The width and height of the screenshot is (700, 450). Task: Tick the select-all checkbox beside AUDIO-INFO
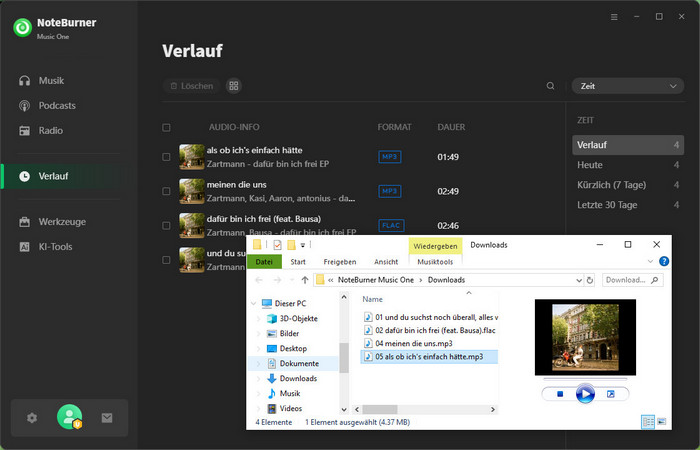click(166, 127)
